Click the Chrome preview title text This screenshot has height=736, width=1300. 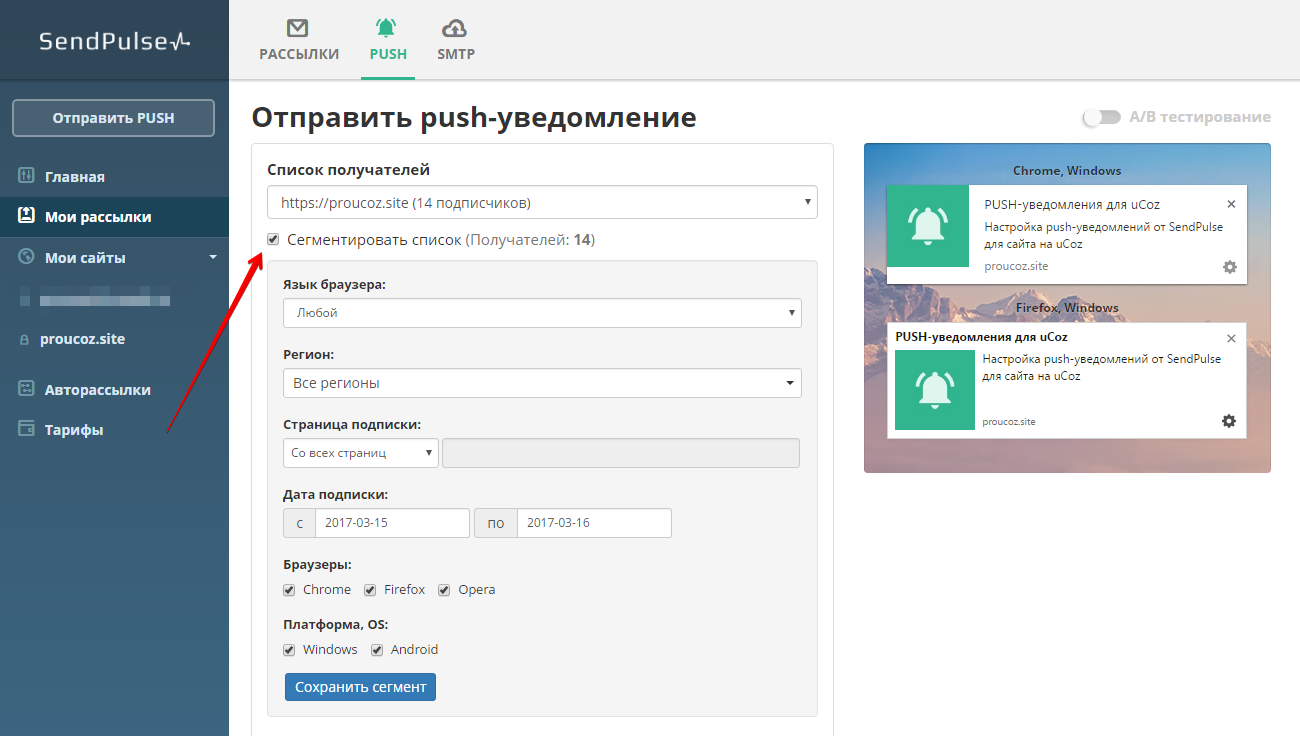(1072, 204)
